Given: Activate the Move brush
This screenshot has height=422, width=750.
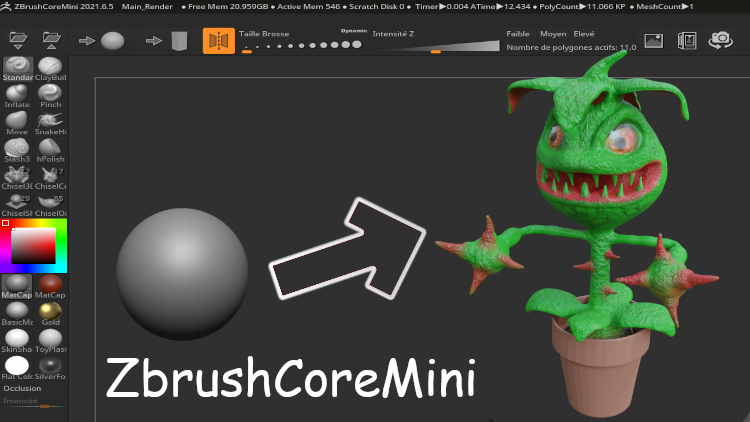Looking at the screenshot, I should pyautogui.click(x=17, y=121).
